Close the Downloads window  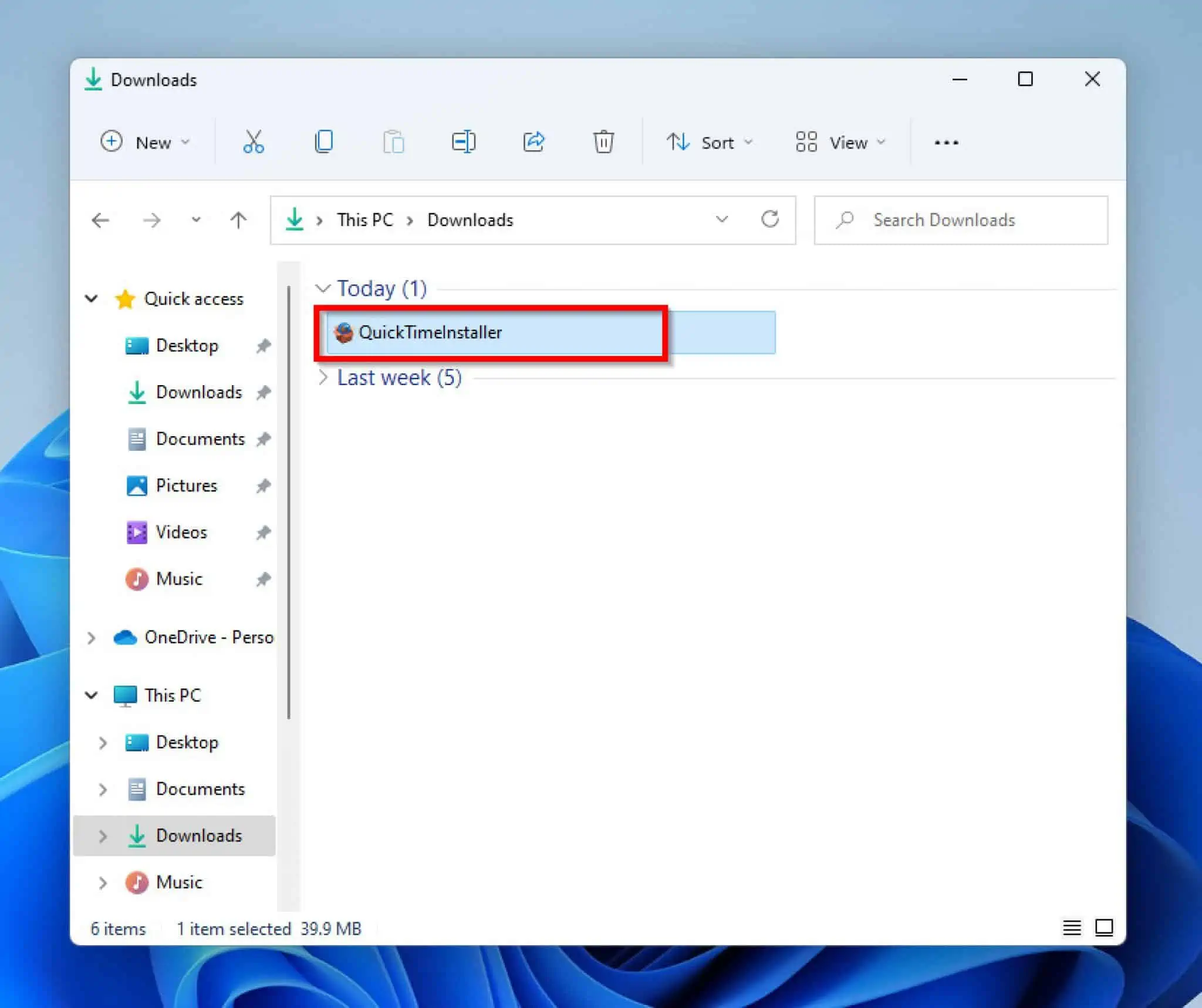point(1092,79)
